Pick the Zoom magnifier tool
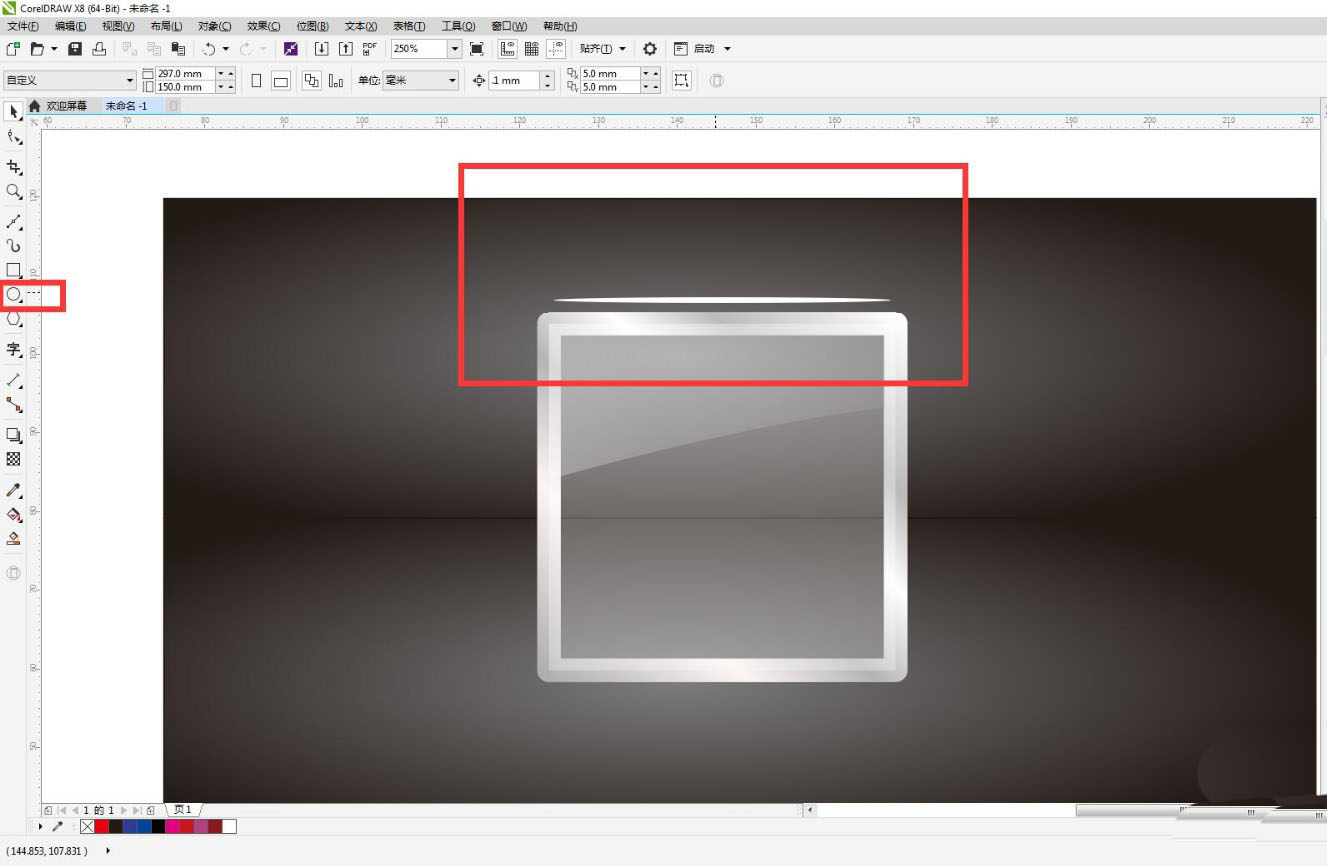The image size is (1327, 866). tap(14, 191)
